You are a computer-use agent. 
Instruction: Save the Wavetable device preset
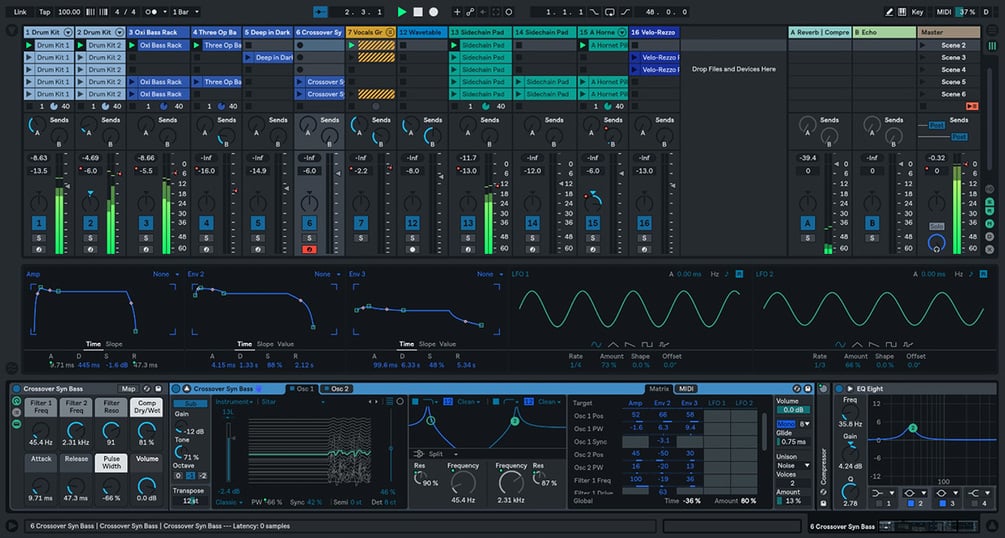(x=808, y=389)
